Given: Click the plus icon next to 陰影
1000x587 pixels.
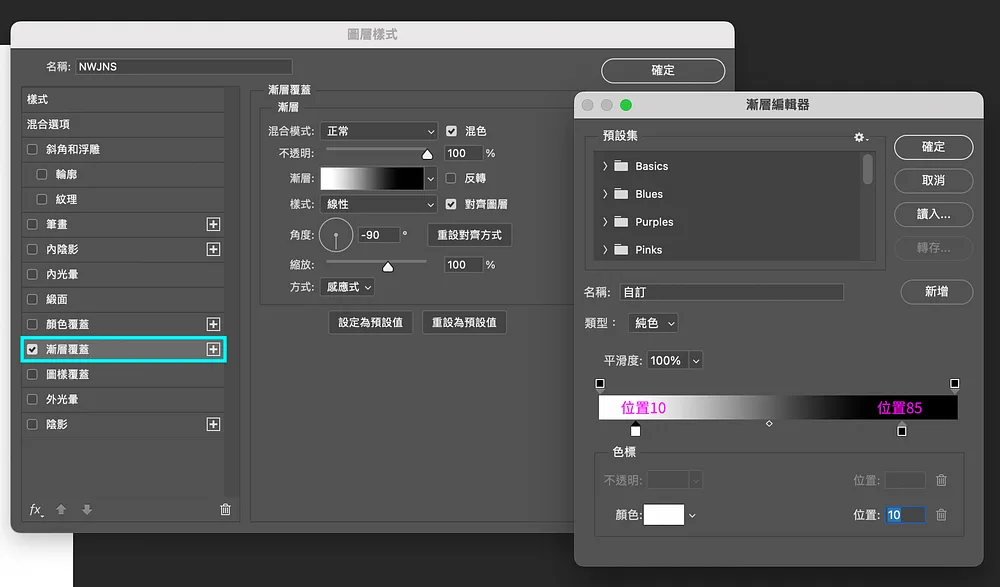Looking at the screenshot, I should (213, 424).
